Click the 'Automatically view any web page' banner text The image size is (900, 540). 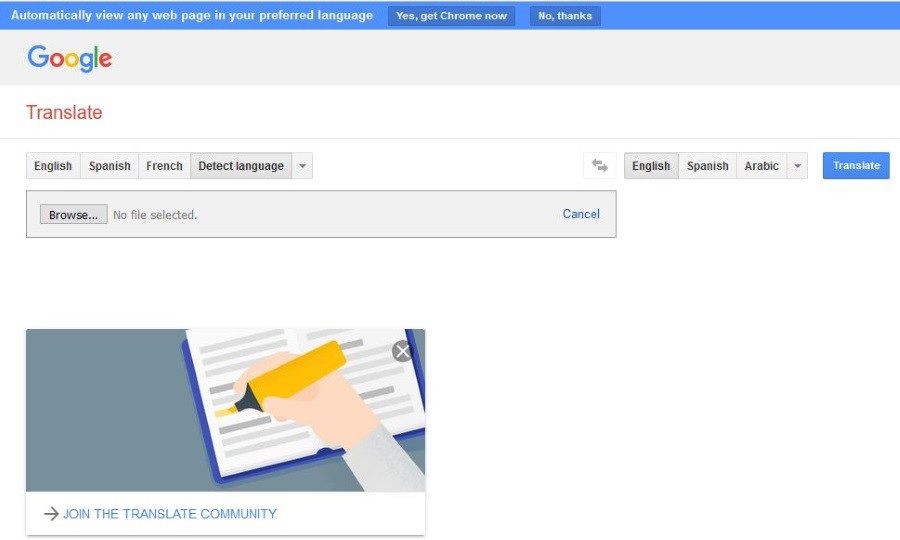click(x=192, y=15)
